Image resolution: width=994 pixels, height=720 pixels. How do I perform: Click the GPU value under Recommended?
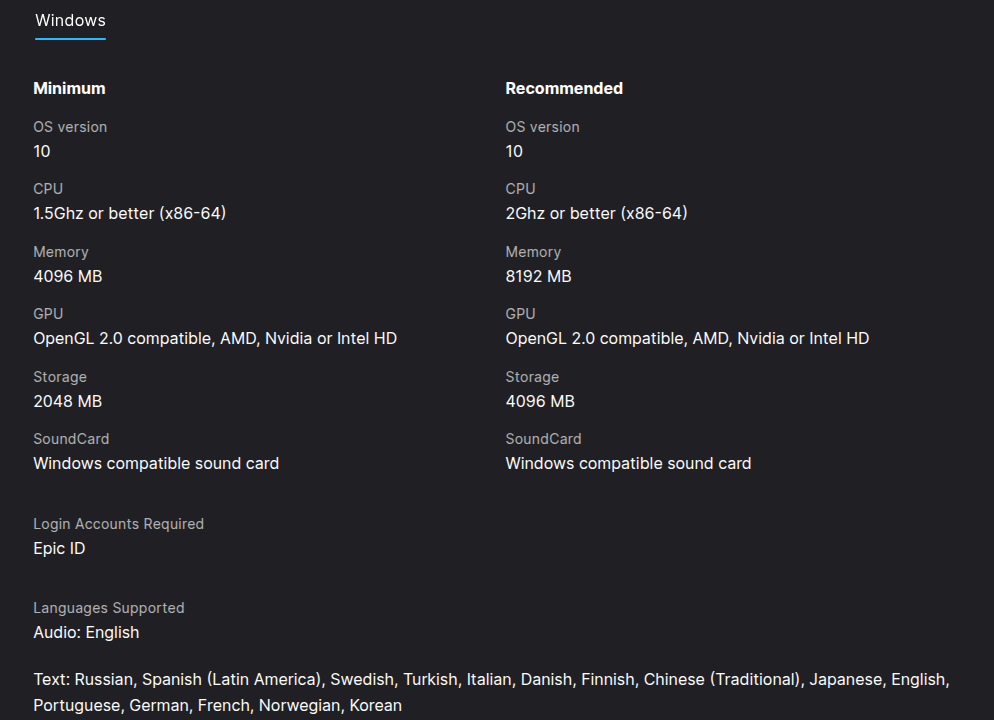[x=687, y=338]
